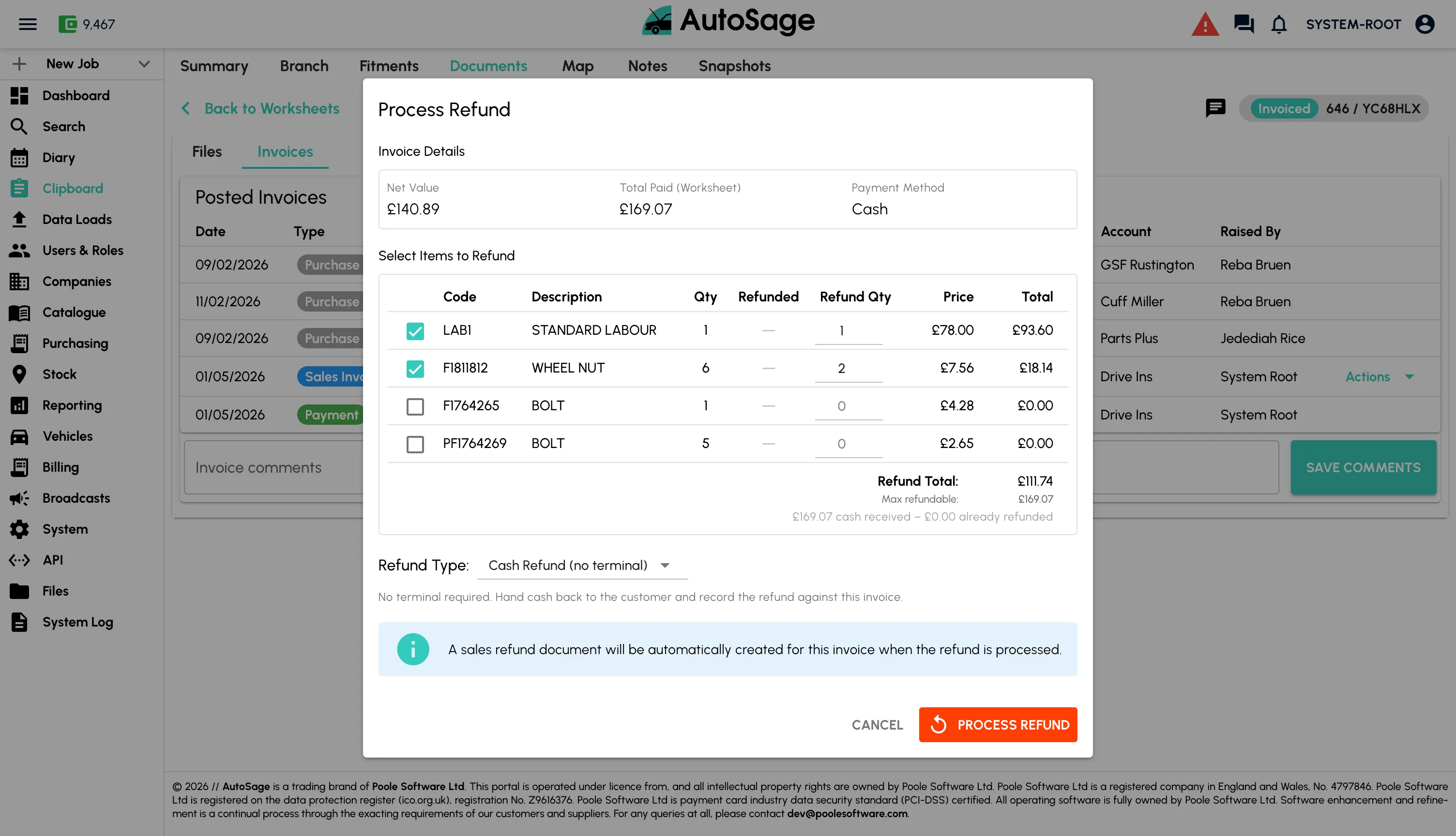Click the Process Refund button

coord(998,725)
